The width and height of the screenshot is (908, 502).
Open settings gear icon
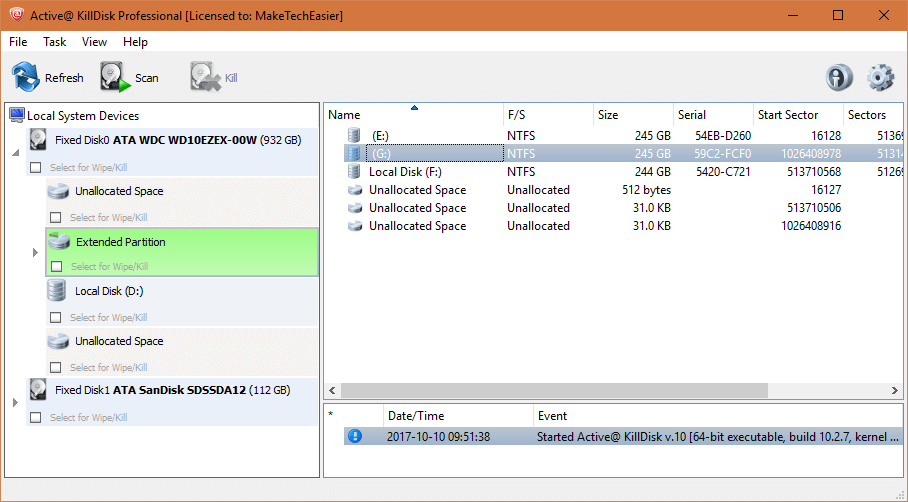(x=880, y=78)
